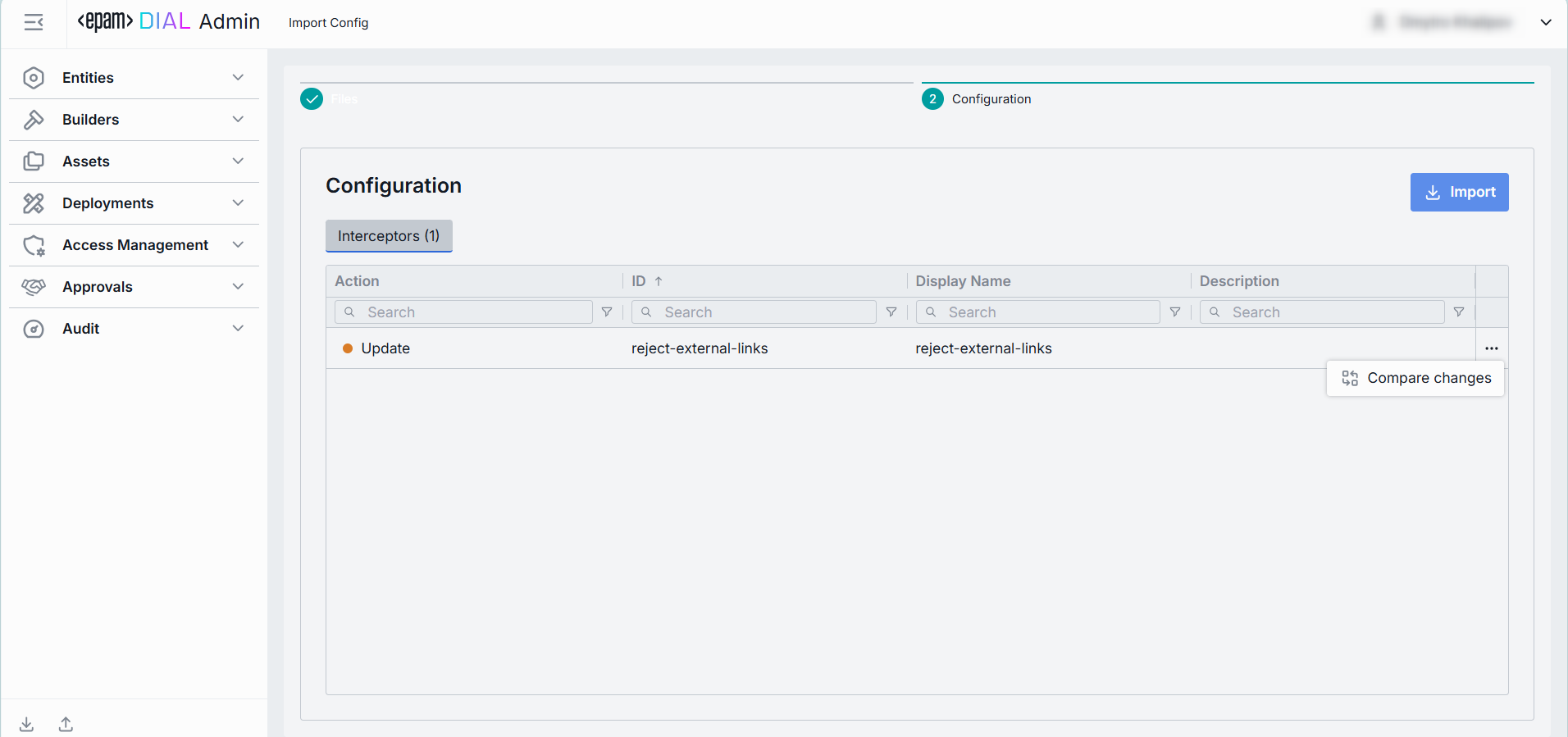
Task: Click the download icon at sidebar bottom
Action: pyautogui.click(x=27, y=724)
